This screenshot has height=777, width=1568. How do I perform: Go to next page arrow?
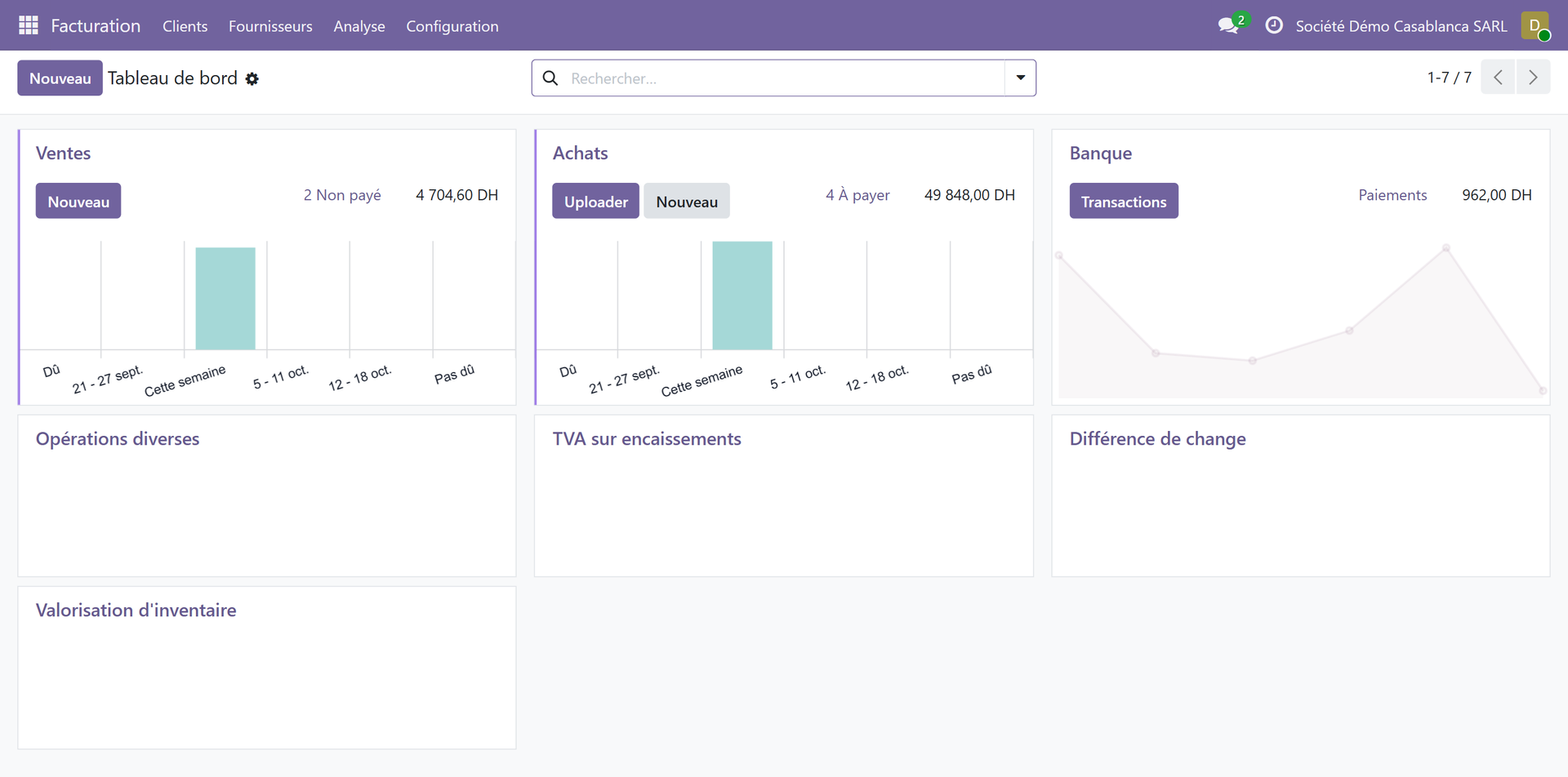coord(1533,78)
